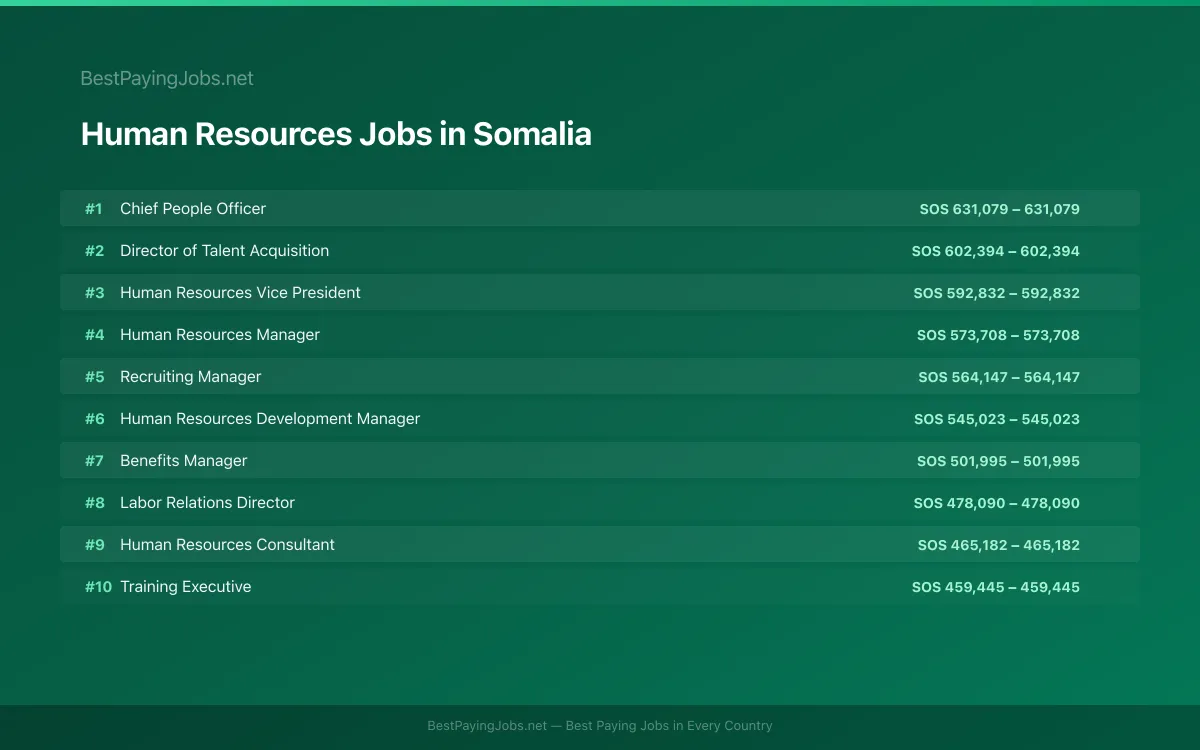Image resolution: width=1200 pixels, height=750 pixels.
Task: Click the #6 rank number
Action: 94,419
